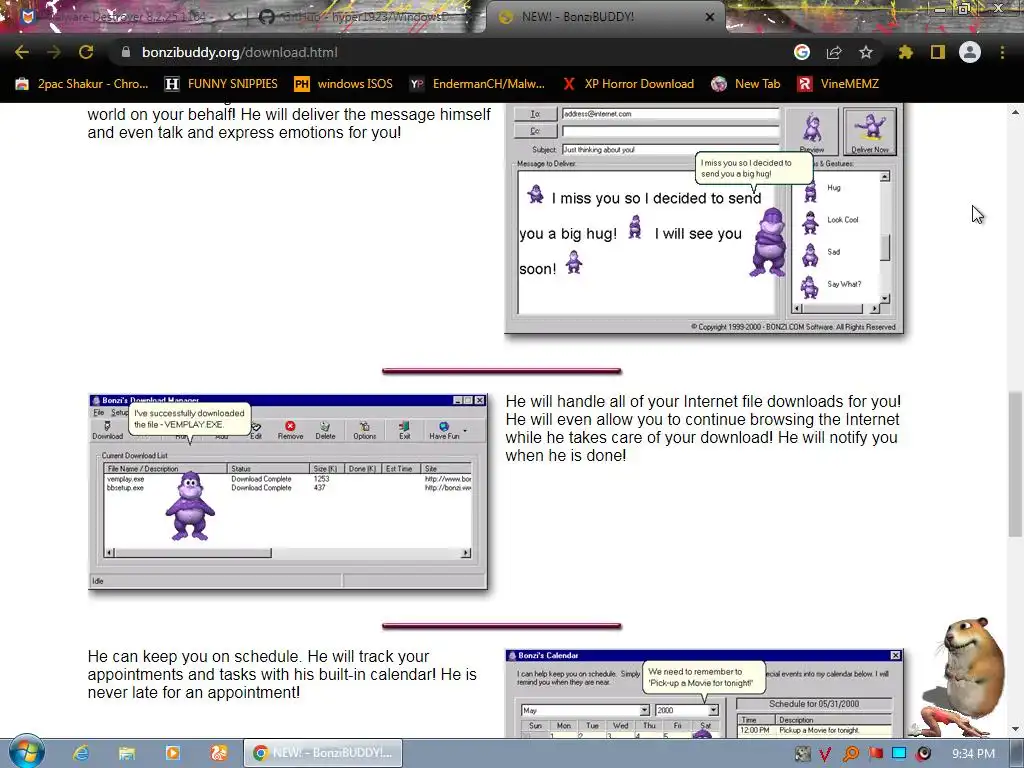View site information via the lock icon
The width and height of the screenshot is (1024, 768).
point(126,52)
